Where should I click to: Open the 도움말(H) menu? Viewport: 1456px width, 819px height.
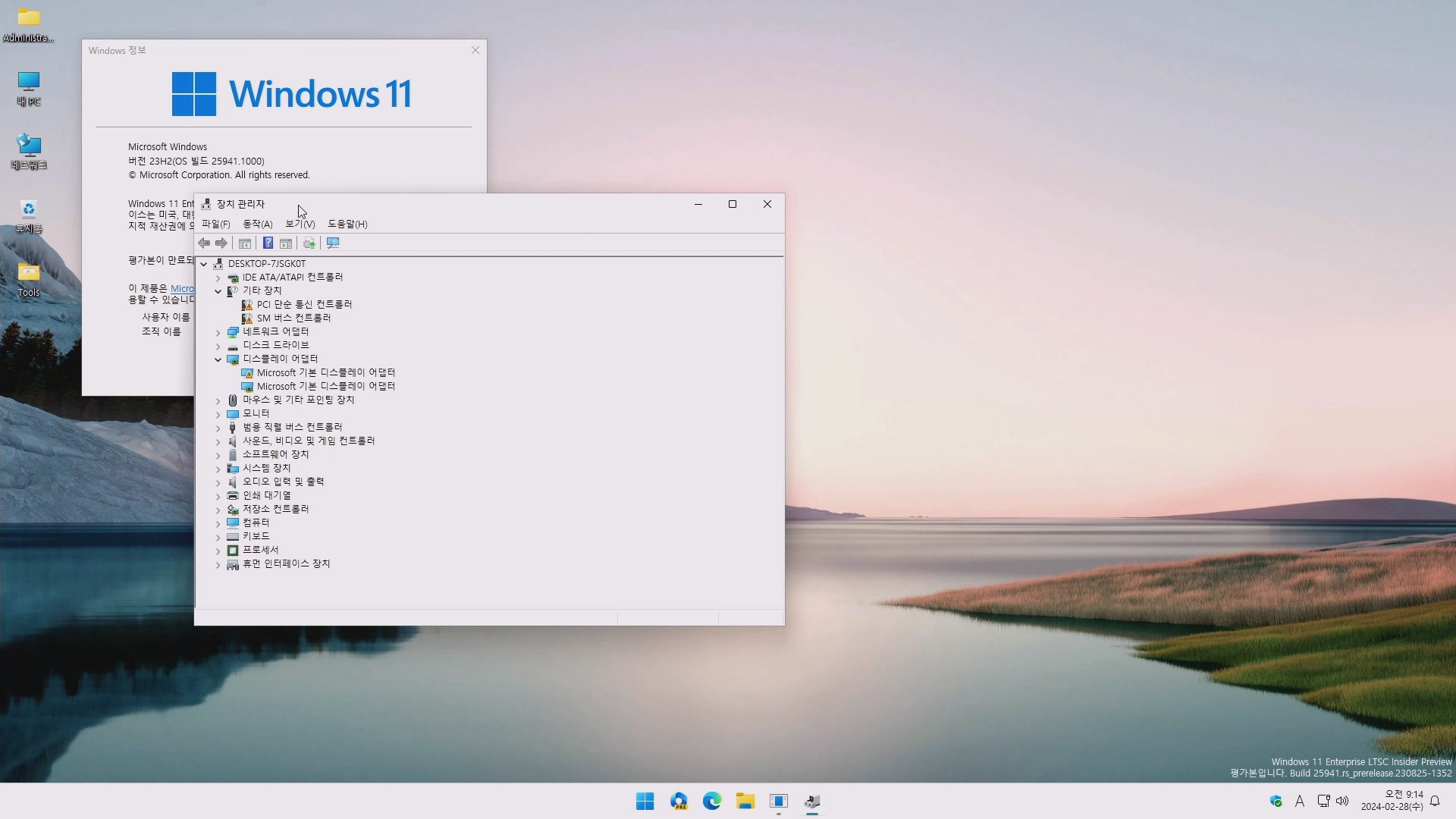[x=347, y=224]
